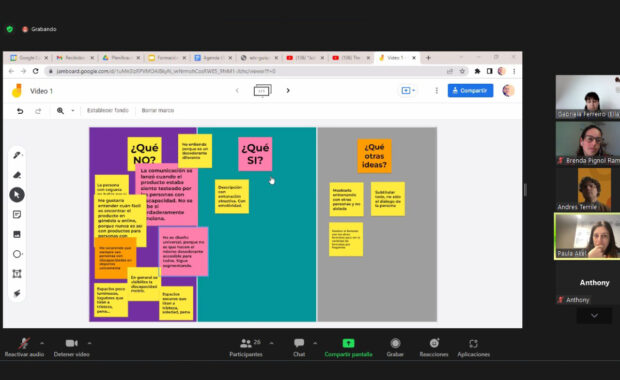The width and height of the screenshot is (620, 380).
Task: Open the Participantes panel
Action: (246, 347)
